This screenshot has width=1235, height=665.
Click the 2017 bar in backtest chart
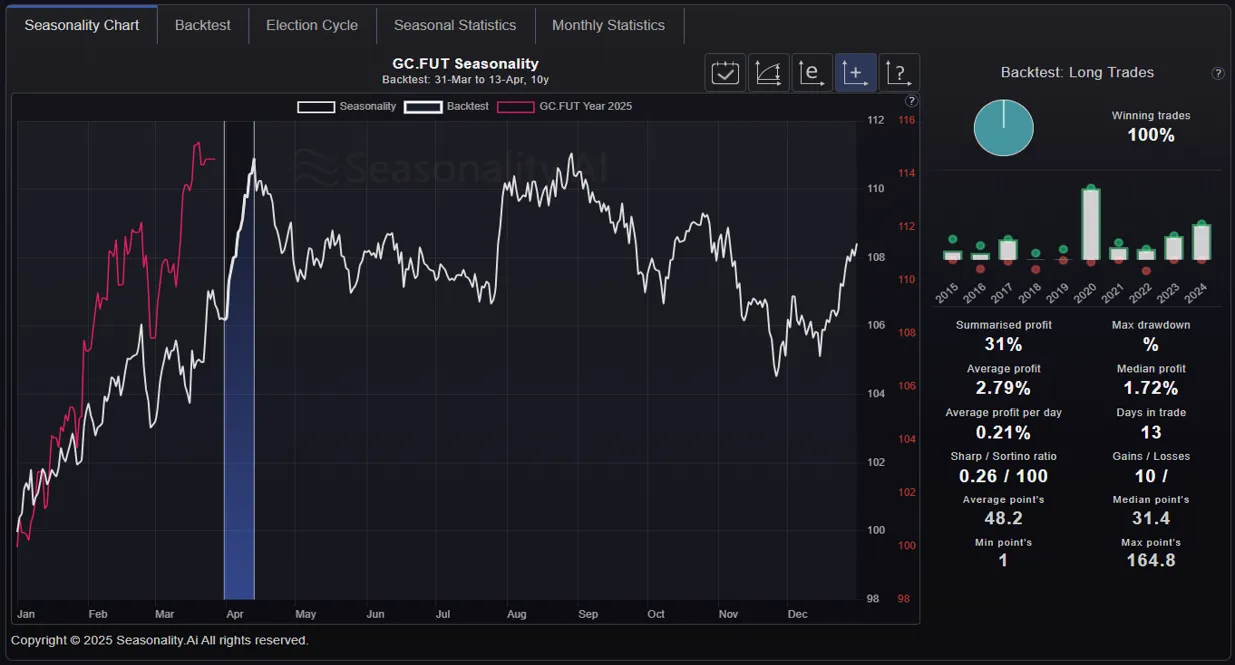[1008, 249]
